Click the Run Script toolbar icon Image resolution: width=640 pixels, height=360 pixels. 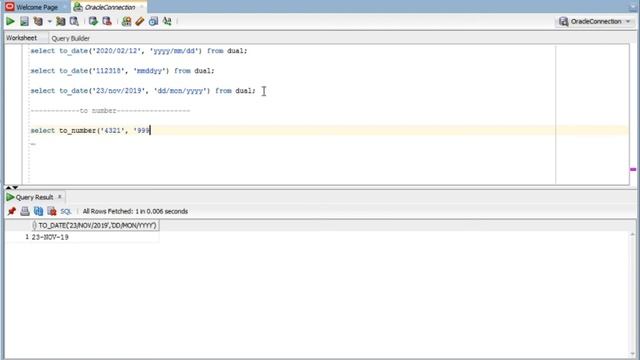point(24,22)
